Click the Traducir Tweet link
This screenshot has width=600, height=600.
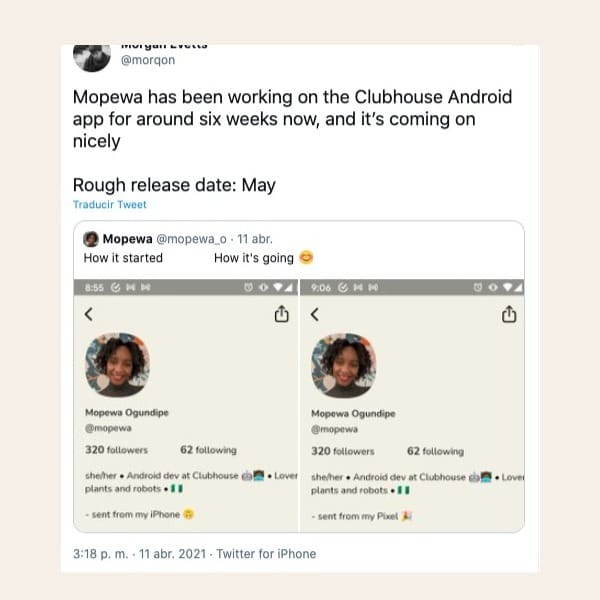(109, 205)
